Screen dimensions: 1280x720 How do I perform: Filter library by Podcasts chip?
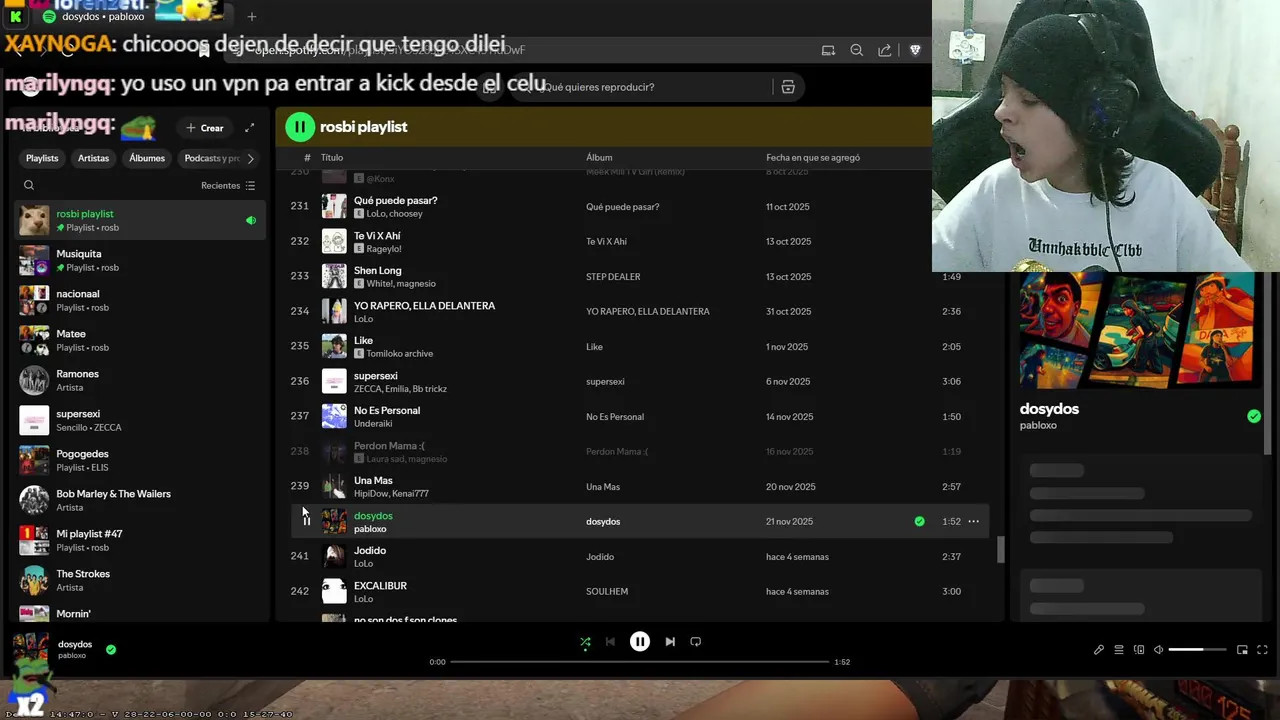(x=211, y=158)
